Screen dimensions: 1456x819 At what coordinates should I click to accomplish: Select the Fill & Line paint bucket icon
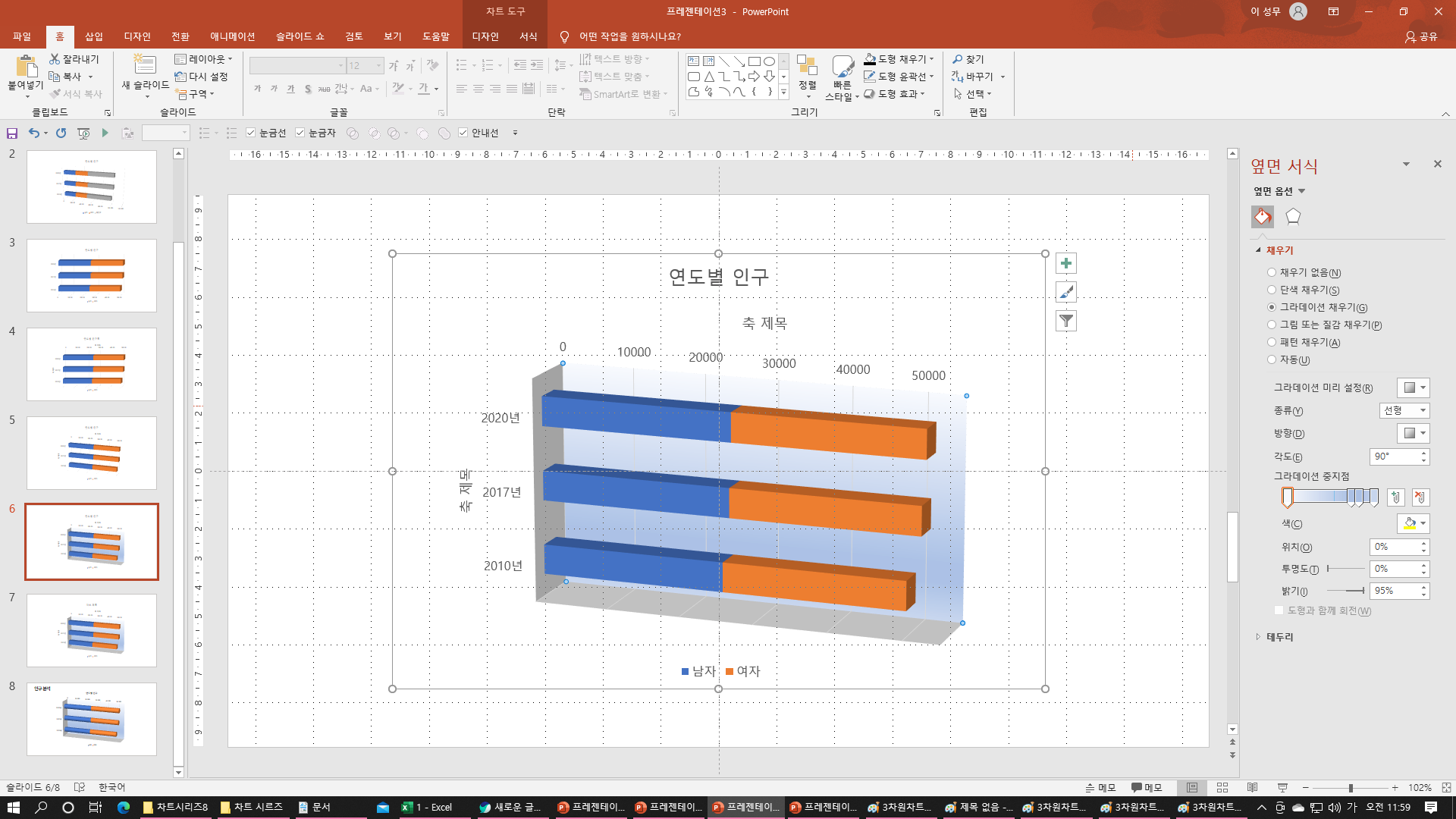(1262, 217)
